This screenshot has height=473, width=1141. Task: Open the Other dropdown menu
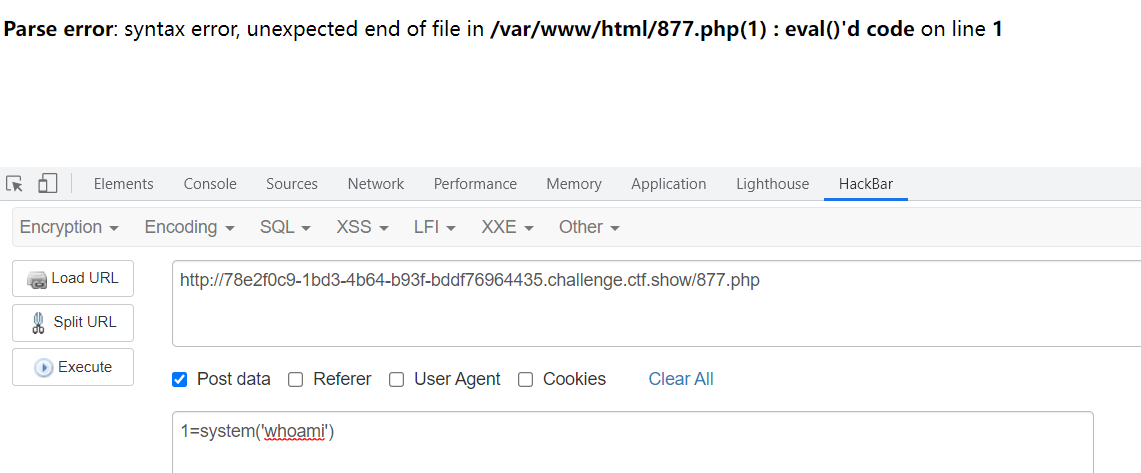pyautogui.click(x=589, y=227)
